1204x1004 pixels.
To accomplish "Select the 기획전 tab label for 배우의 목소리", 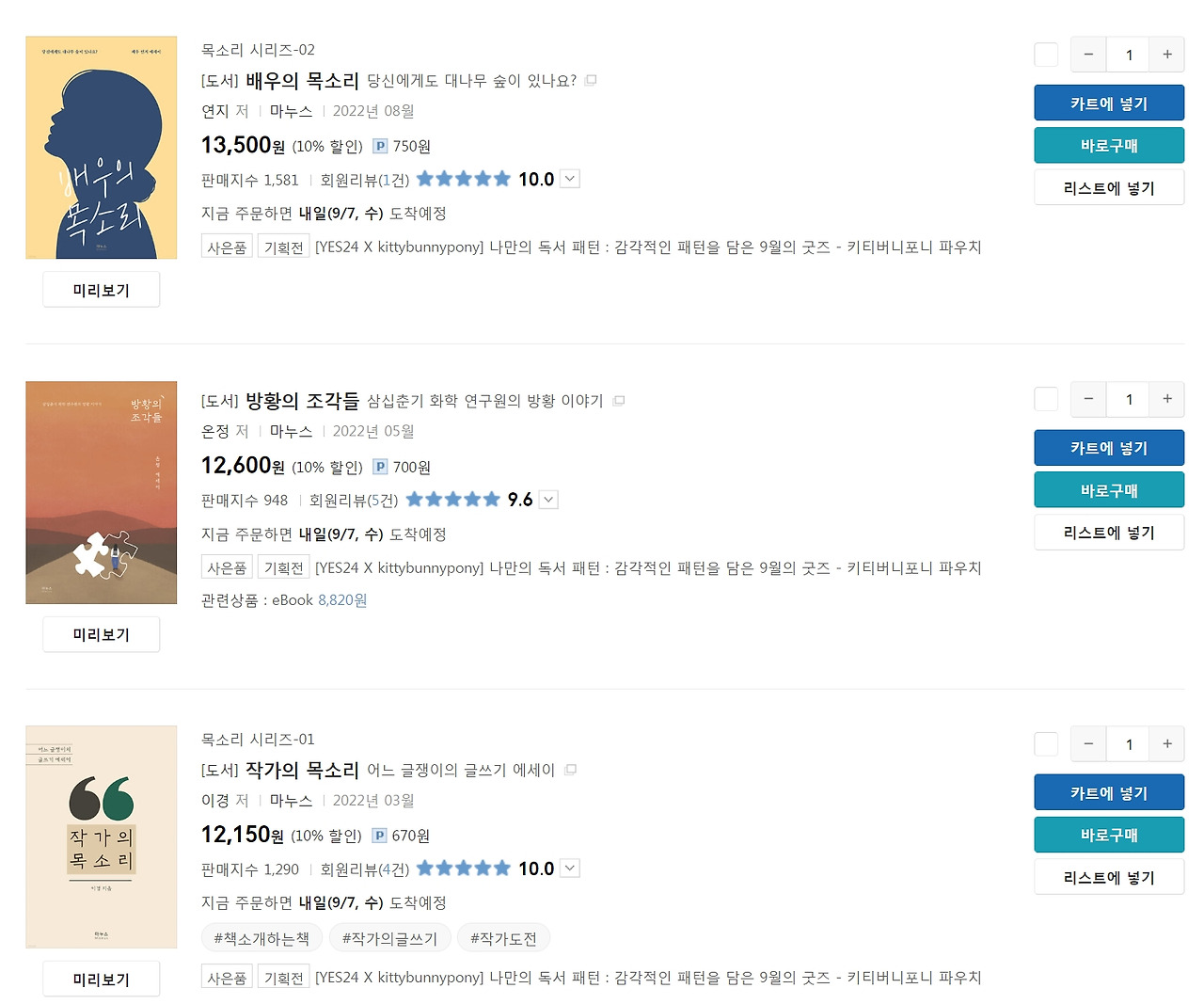I will tap(283, 246).
